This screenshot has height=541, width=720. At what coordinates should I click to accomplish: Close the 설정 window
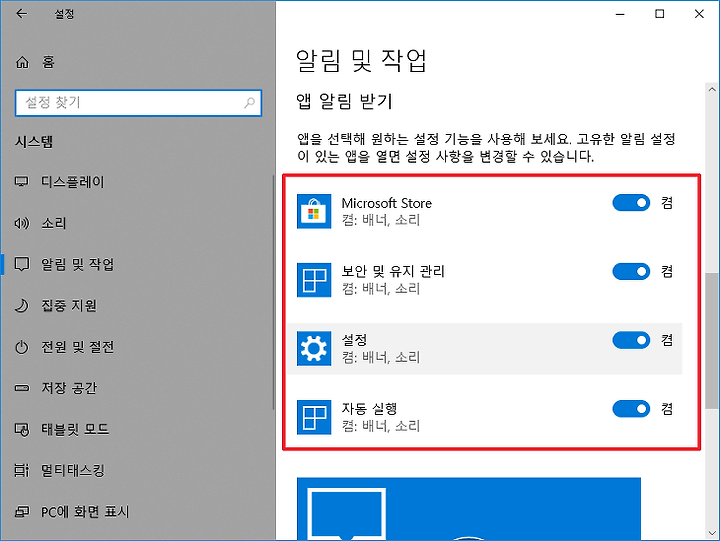coord(699,14)
